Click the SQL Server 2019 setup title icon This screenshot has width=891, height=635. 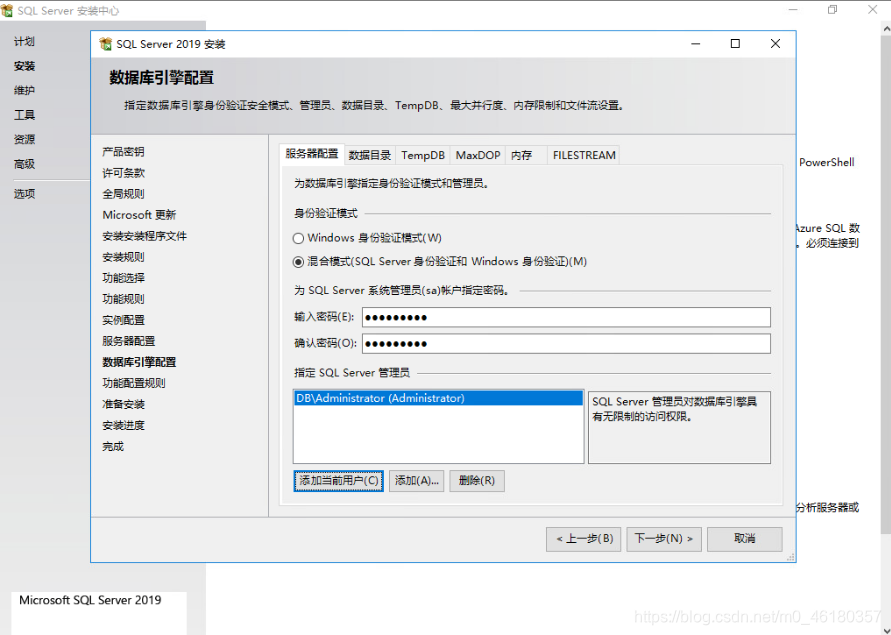click(105, 44)
